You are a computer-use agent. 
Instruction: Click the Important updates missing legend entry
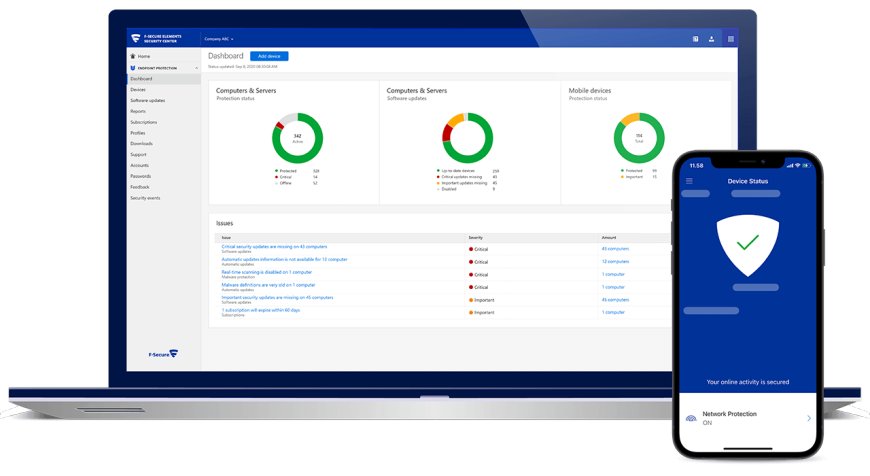click(x=467, y=183)
